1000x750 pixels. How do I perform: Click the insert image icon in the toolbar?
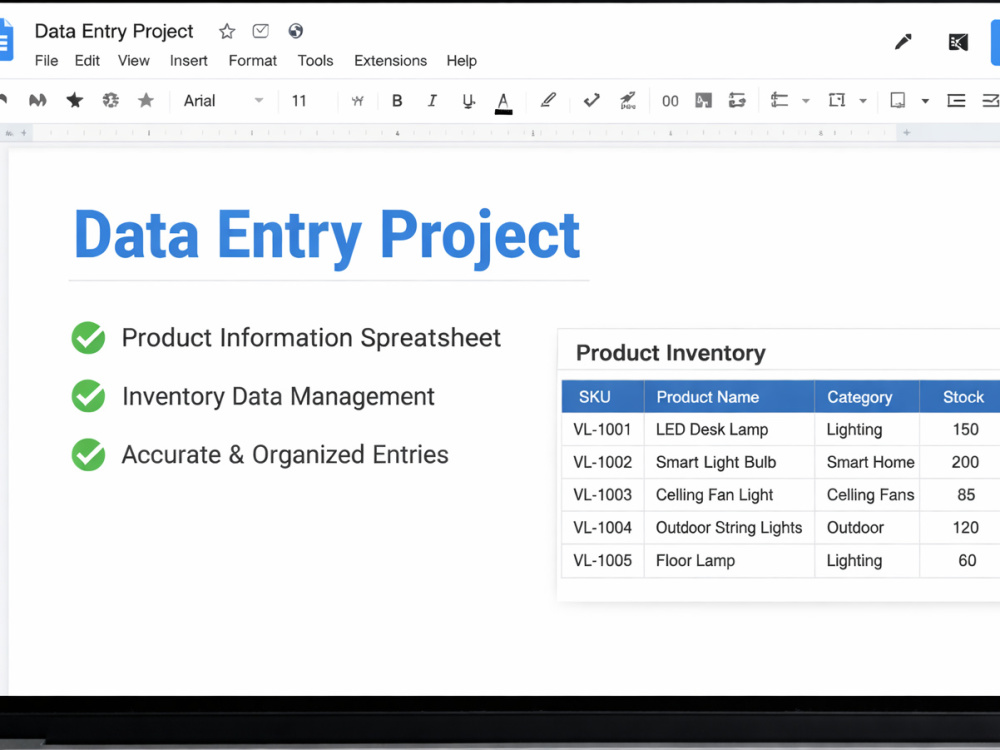pos(703,101)
